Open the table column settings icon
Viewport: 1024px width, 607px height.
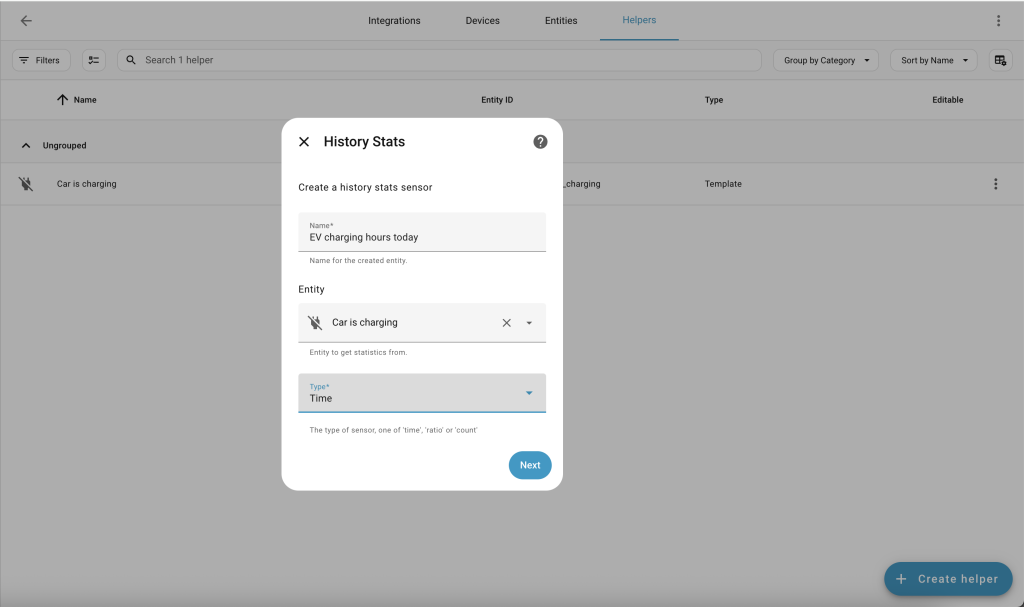point(1000,60)
